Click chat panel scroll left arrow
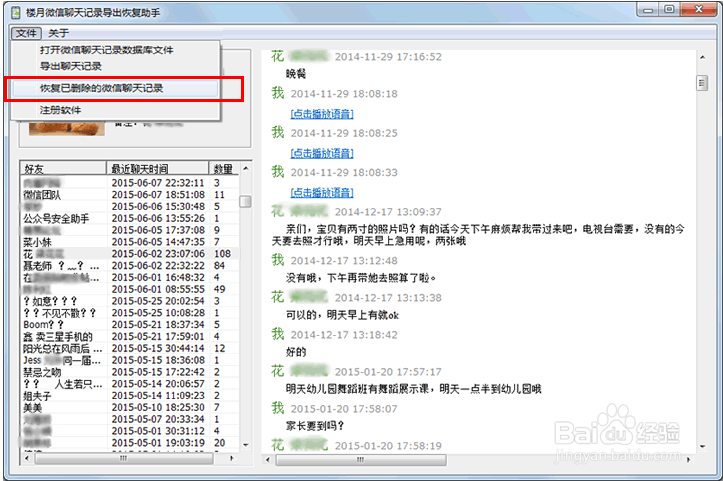The image size is (723, 481). pyautogui.click(x=268, y=460)
